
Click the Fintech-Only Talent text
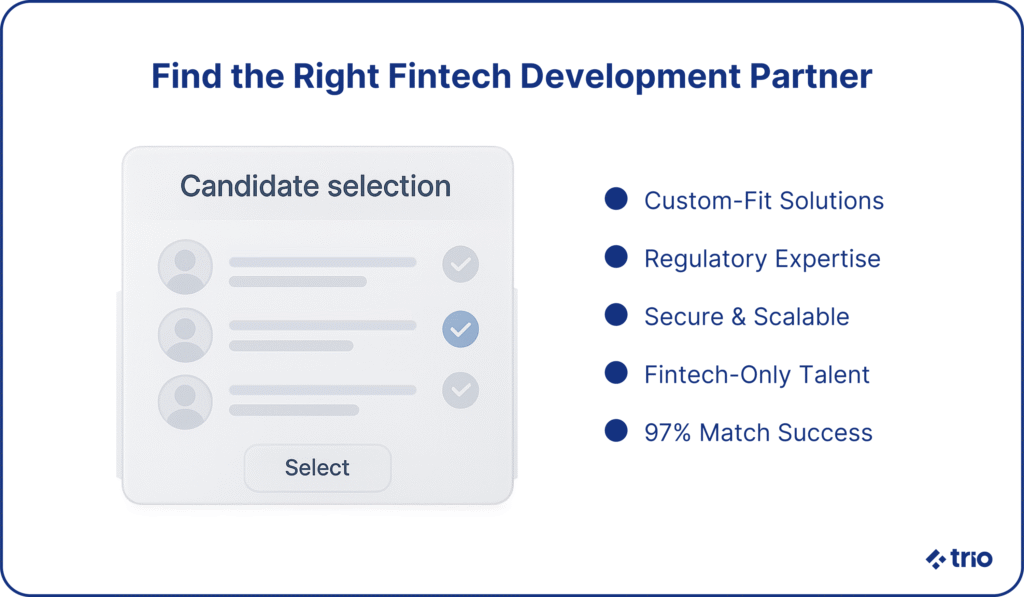click(x=756, y=374)
